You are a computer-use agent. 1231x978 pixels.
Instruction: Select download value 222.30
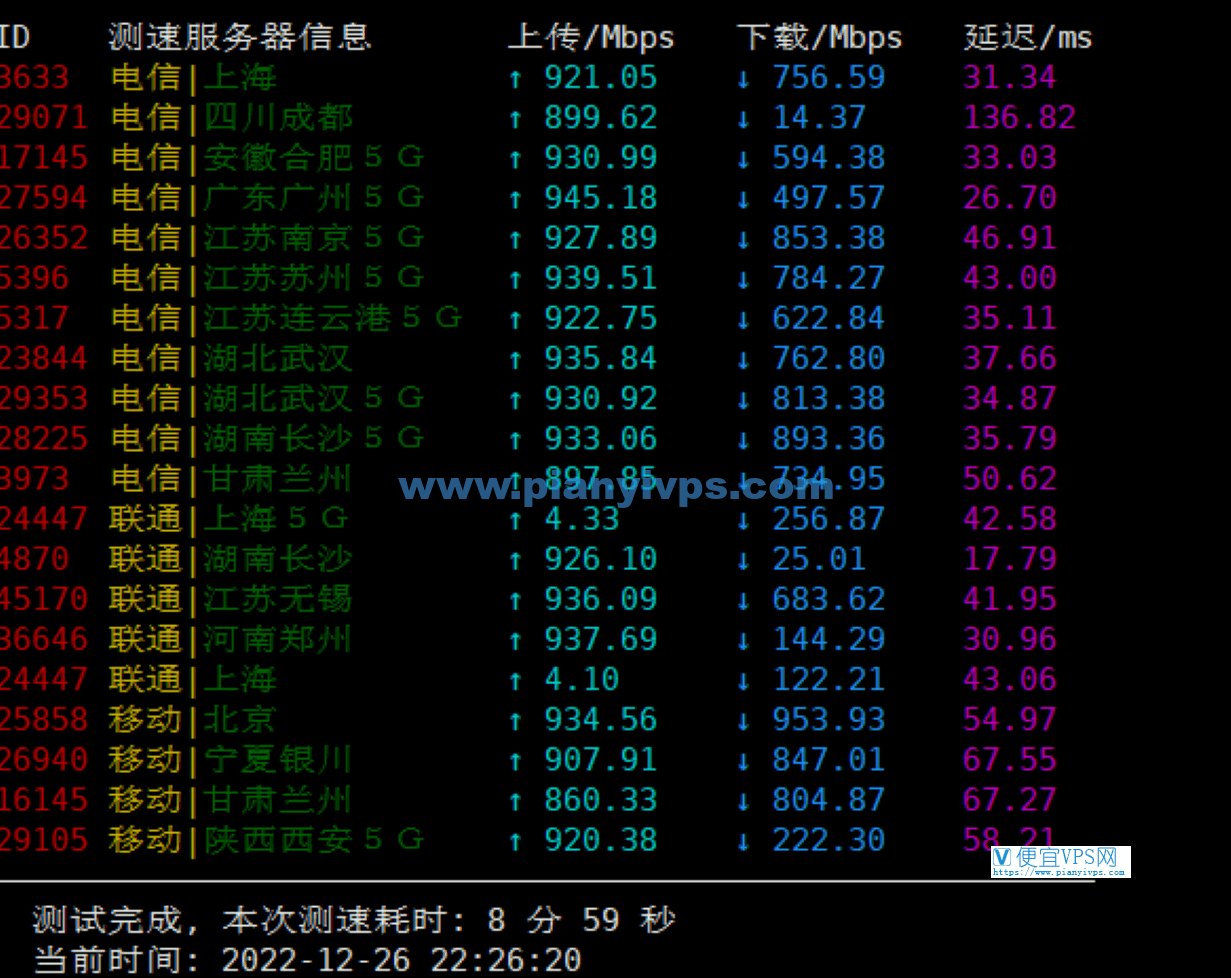(x=829, y=839)
